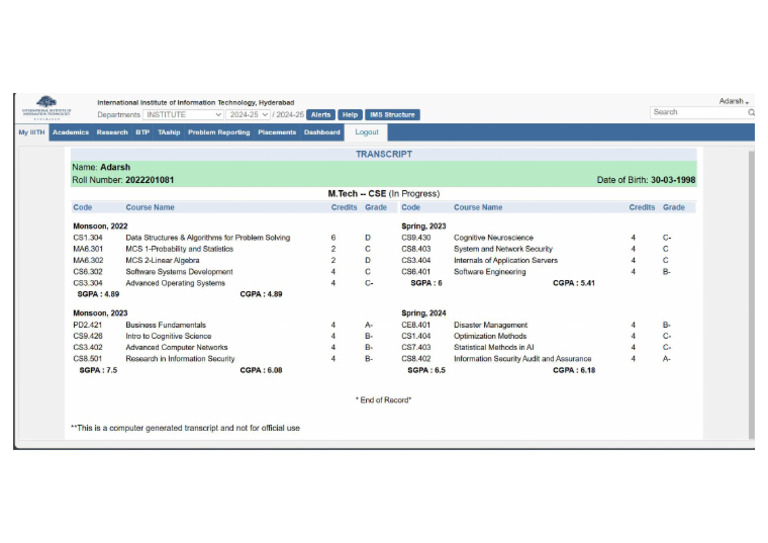Click the Alerts button
The height and width of the screenshot is (543, 768).
tap(320, 115)
